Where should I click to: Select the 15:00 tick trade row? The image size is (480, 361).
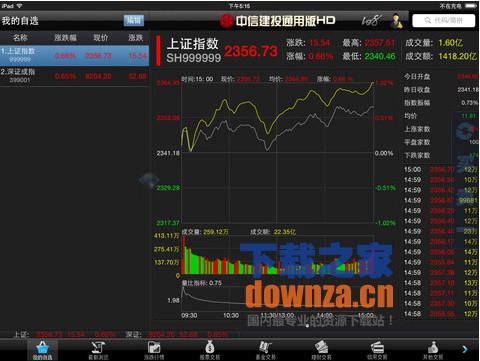coord(441,170)
